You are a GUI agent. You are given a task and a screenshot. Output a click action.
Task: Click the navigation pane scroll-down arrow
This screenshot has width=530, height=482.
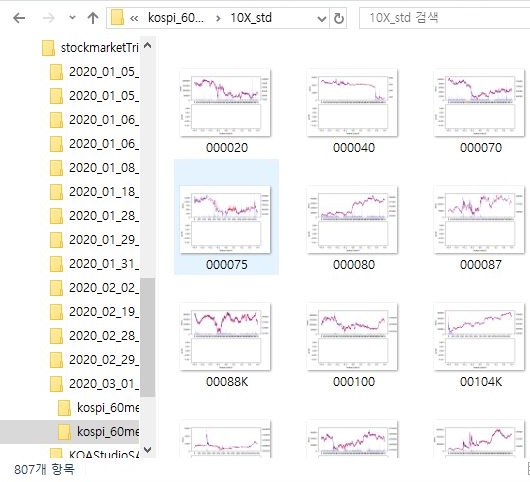pos(147,450)
